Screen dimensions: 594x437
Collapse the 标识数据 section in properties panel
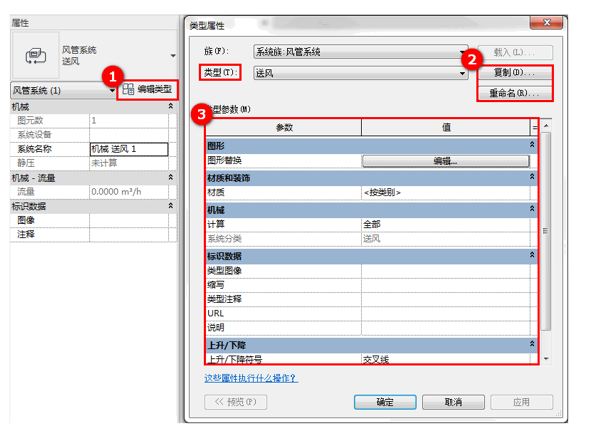coord(171,206)
